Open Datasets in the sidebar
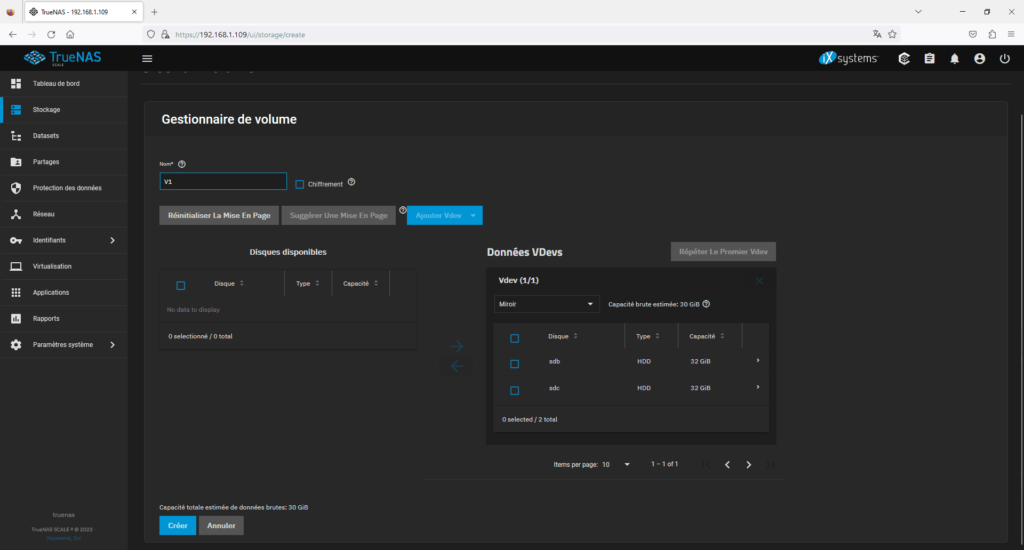1024x550 pixels. coord(46,136)
